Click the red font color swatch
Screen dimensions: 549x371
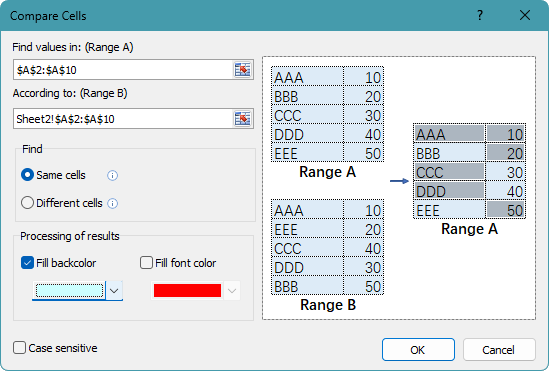pos(187,290)
